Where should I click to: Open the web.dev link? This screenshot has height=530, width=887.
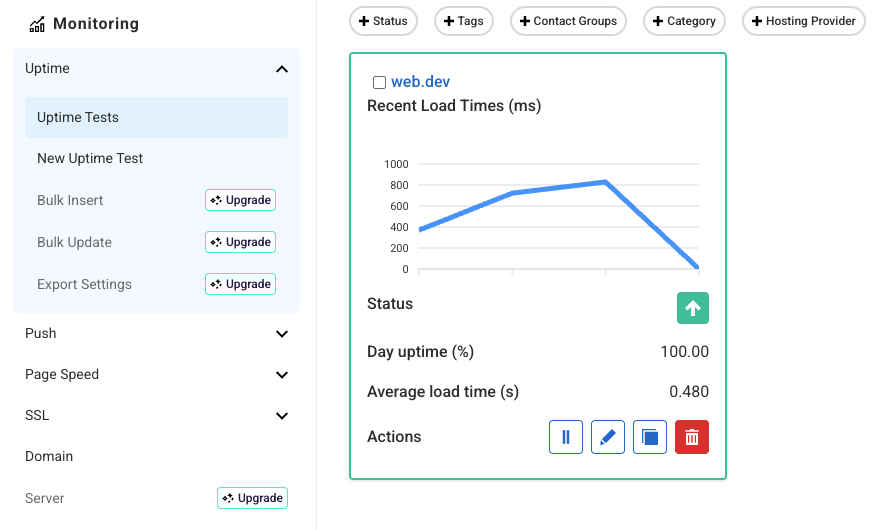(x=420, y=82)
